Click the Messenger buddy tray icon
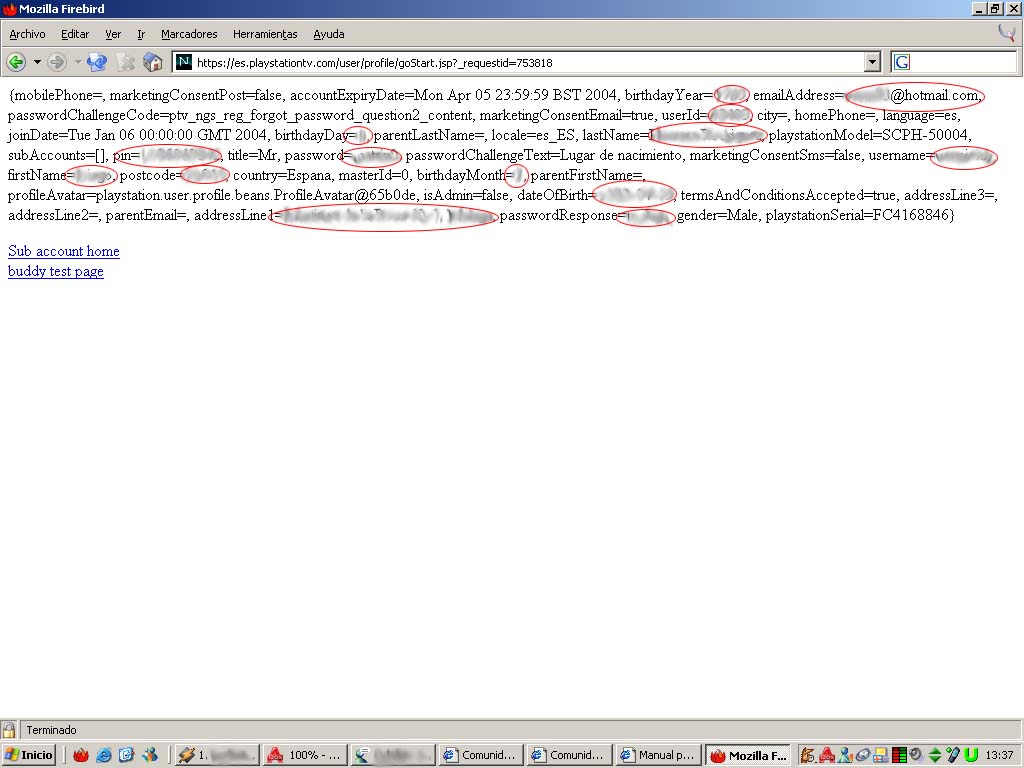 point(846,756)
